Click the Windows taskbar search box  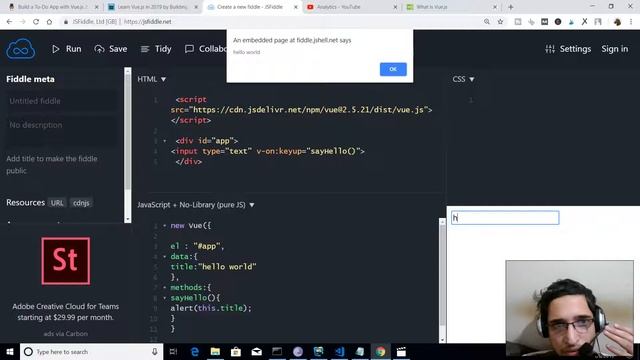click(x=91, y=352)
